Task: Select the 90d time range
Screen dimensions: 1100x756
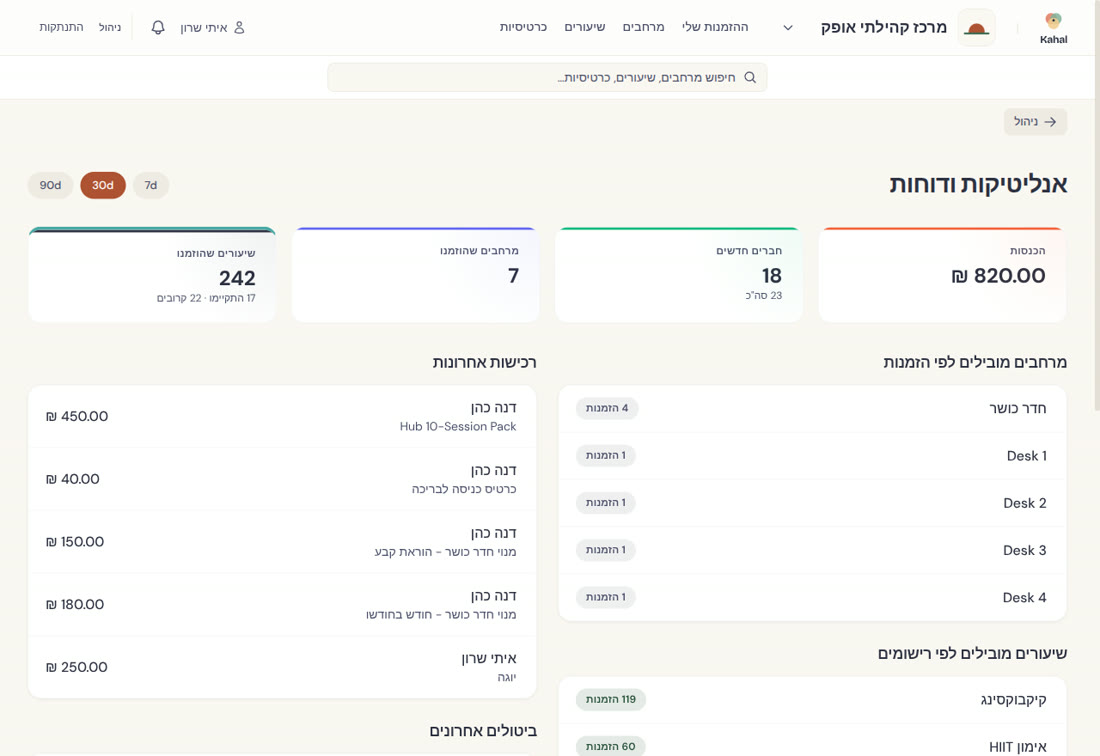Action: pyautogui.click(x=51, y=185)
